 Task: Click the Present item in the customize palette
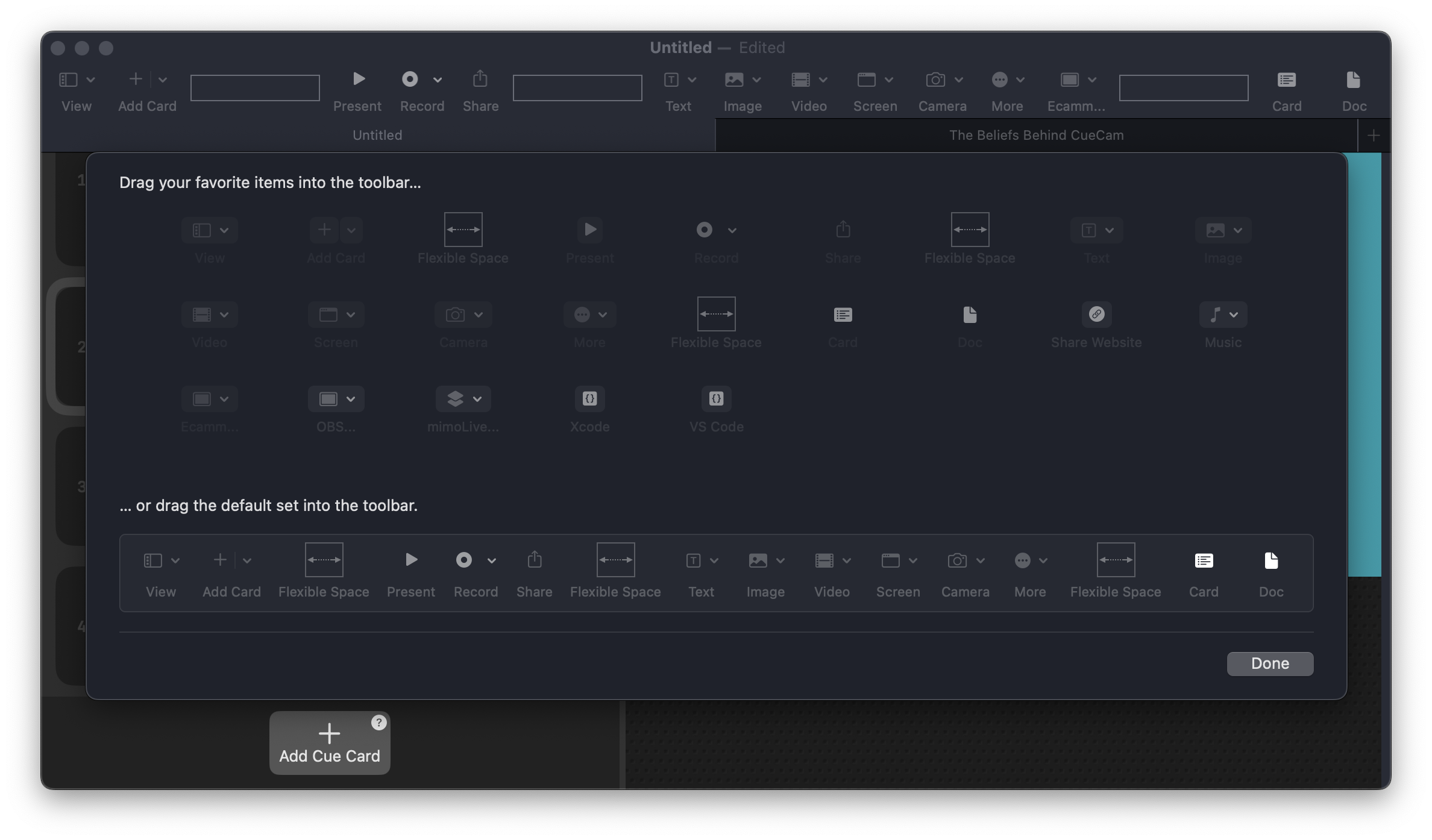(589, 240)
